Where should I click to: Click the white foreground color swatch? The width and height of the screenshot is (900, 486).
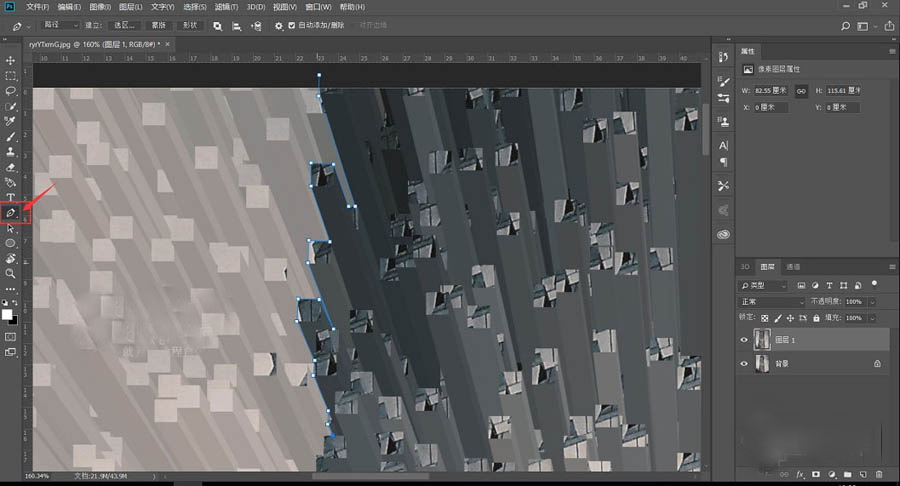(x=8, y=314)
